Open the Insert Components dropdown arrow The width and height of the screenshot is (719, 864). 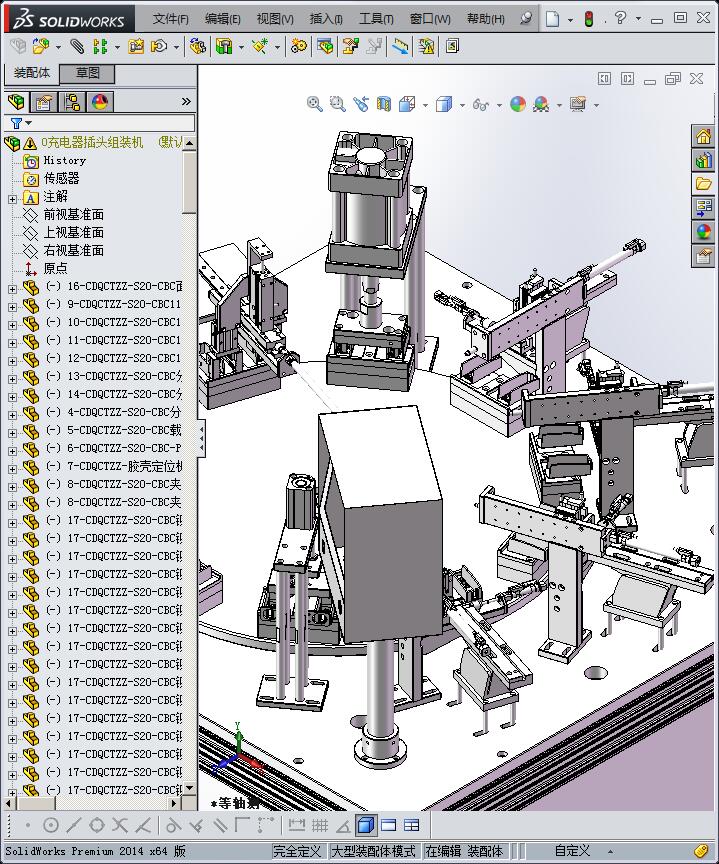click(x=58, y=47)
